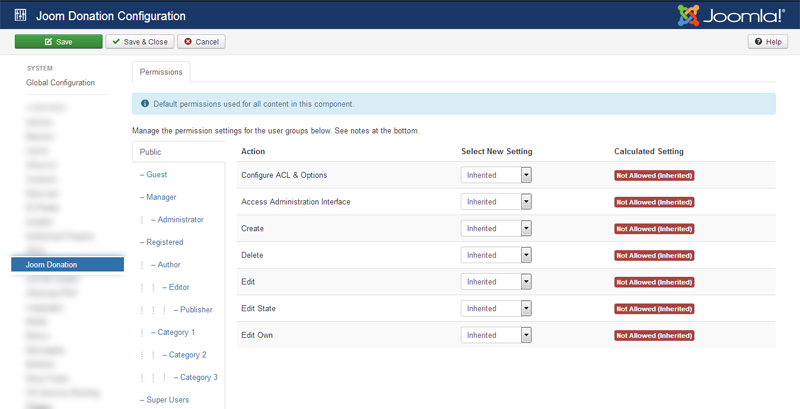Open Global Configuration in sidebar
This screenshot has height=409, width=800.
(61, 83)
